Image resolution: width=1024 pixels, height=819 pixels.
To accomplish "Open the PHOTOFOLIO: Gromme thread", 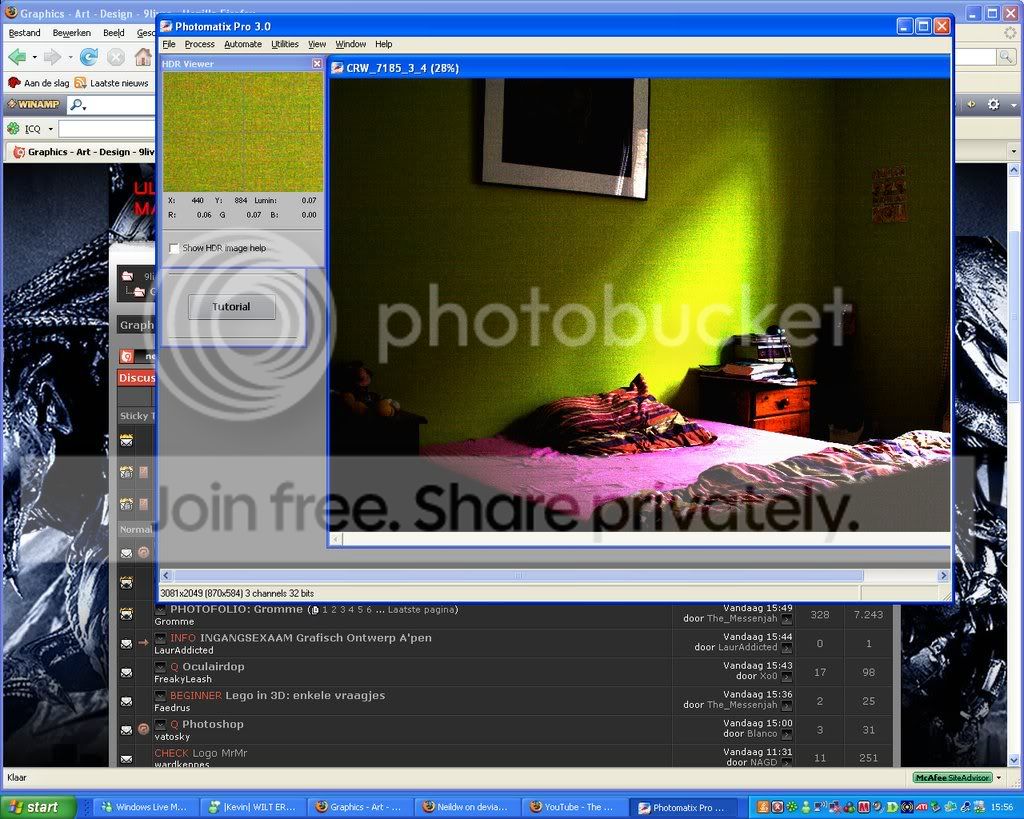I will click(236, 609).
